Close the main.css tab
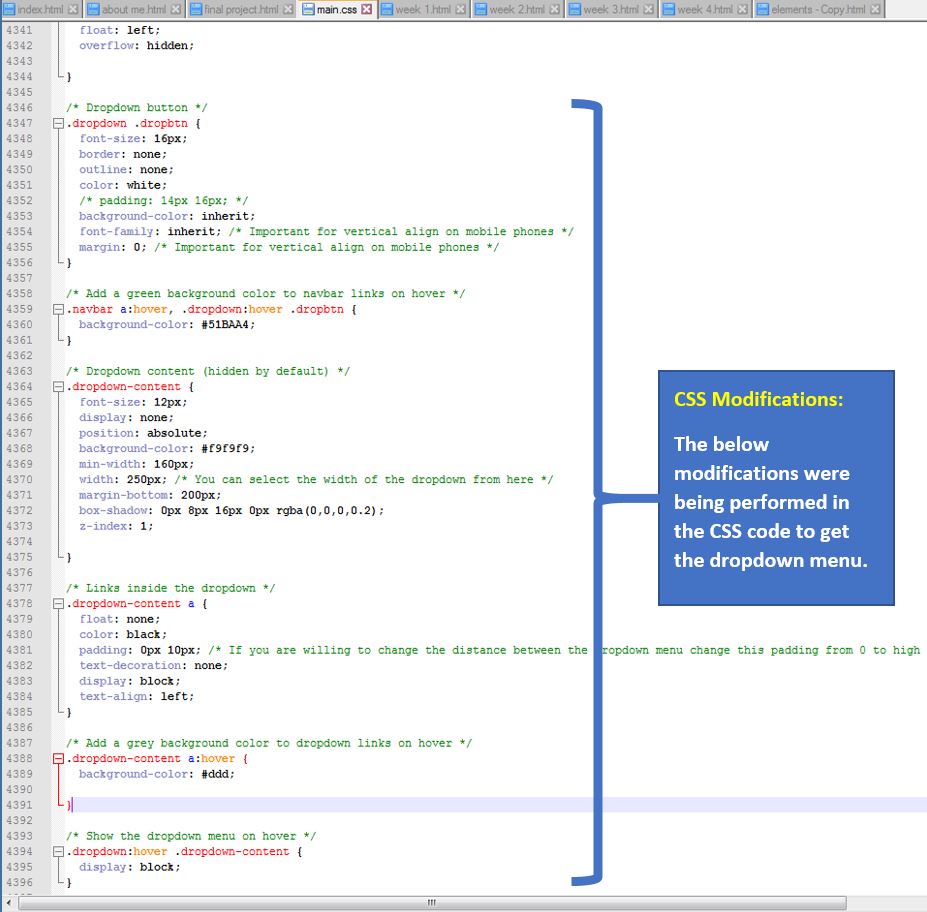 pos(367,9)
